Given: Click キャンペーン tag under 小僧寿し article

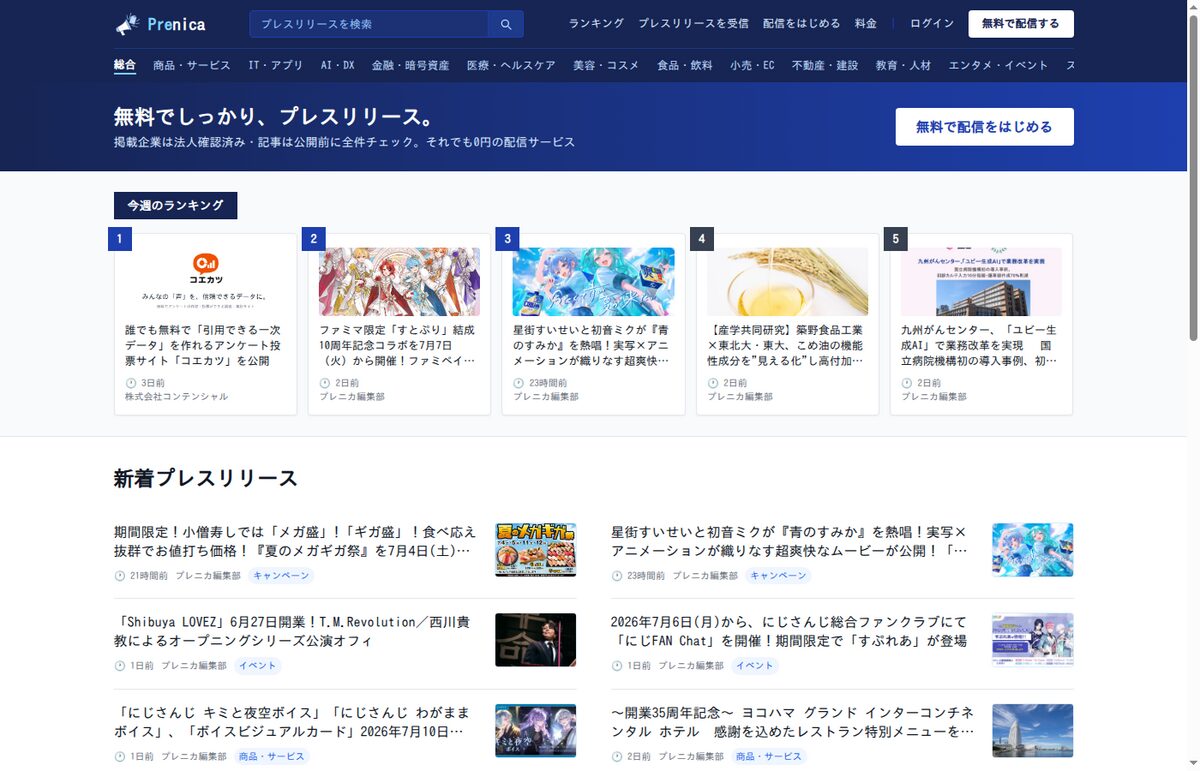Looking at the screenshot, I should click(280, 576).
